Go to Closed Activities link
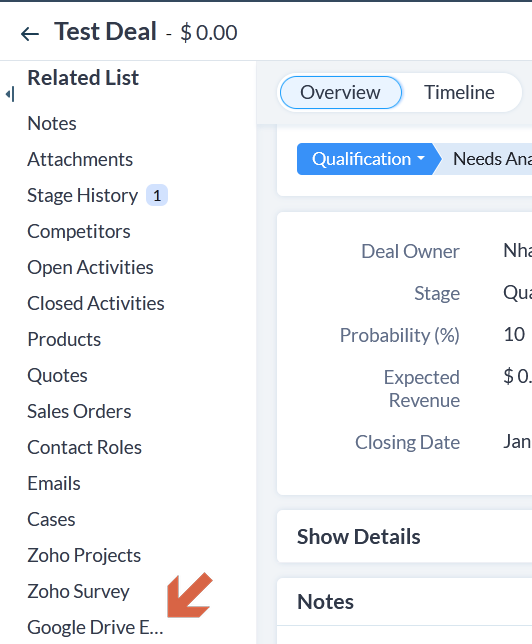The width and height of the screenshot is (532, 644). coord(96,304)
